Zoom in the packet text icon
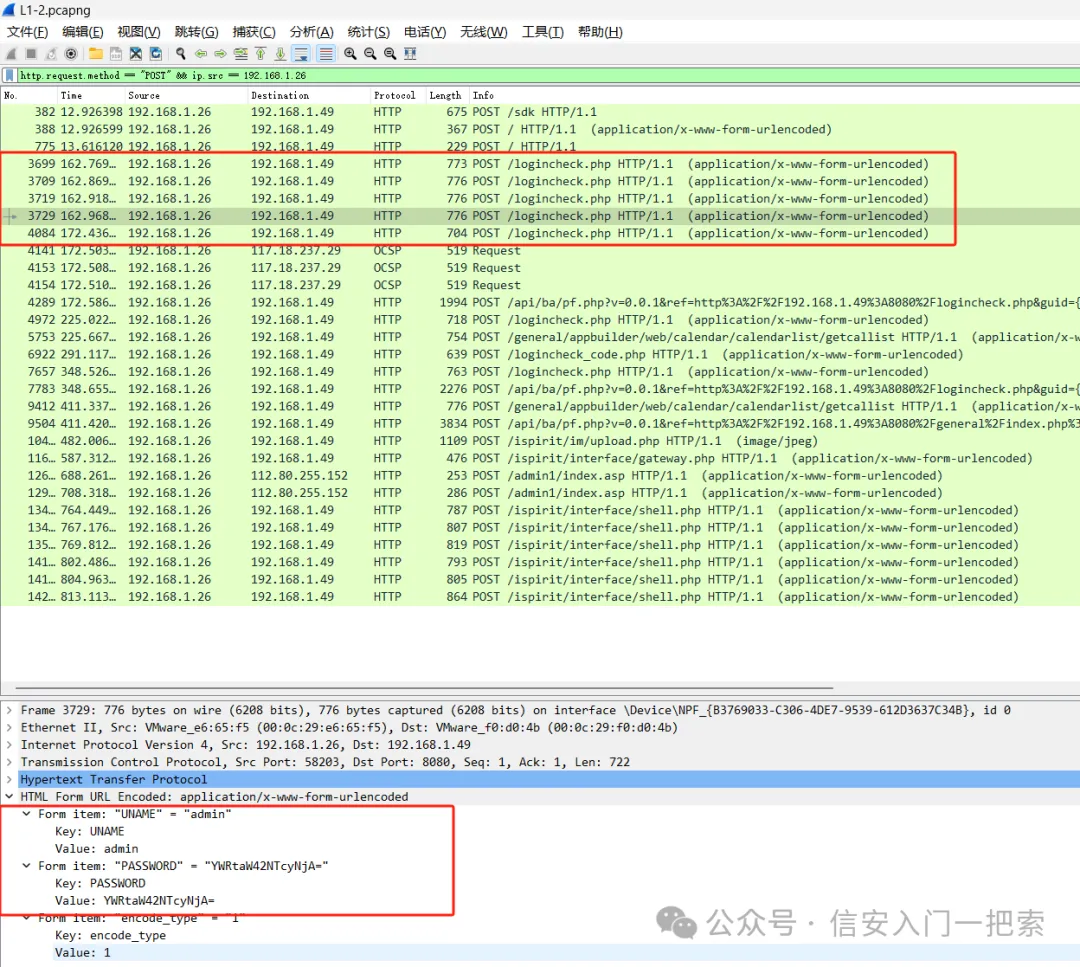1080x967 pixels. (x=350, y=54)
